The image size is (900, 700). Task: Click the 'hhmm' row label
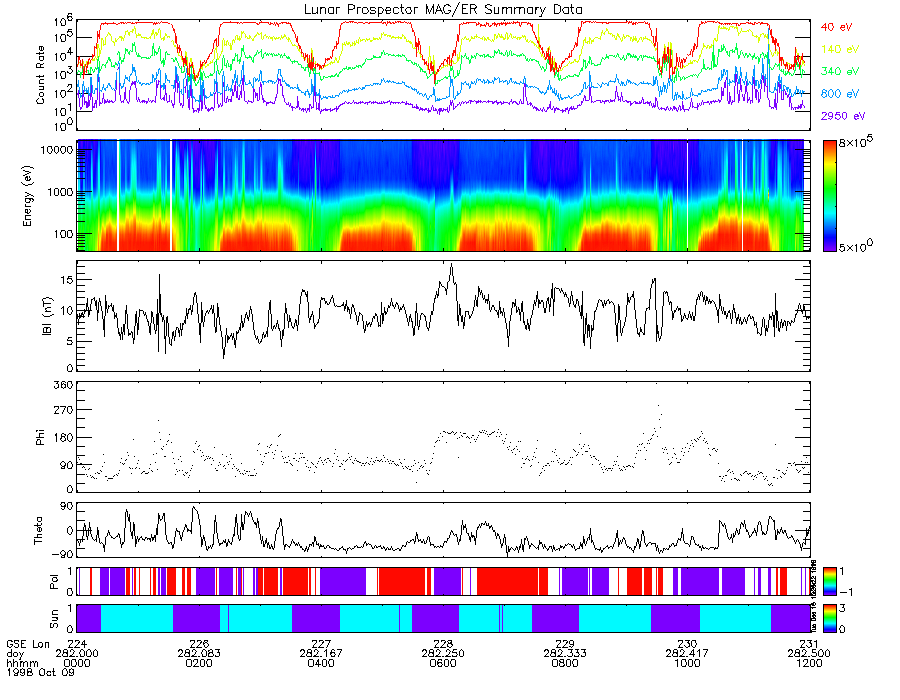(x=22, y=663)
